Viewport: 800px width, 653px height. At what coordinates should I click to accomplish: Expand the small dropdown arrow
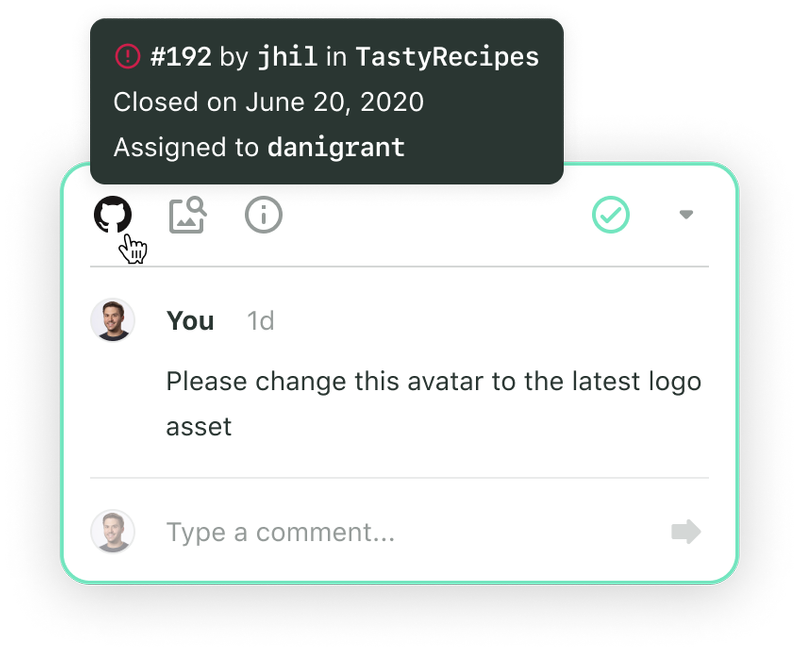[x=686, y=214]
